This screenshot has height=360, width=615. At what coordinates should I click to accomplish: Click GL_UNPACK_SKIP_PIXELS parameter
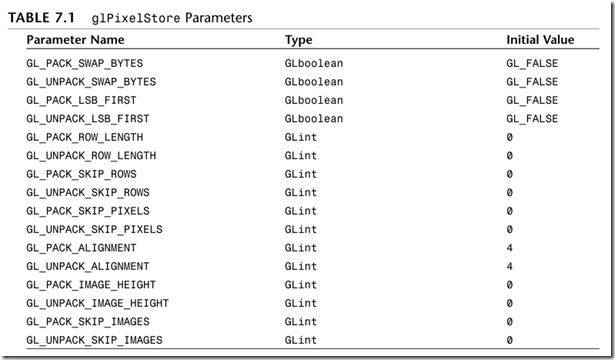tap(94, 229)
